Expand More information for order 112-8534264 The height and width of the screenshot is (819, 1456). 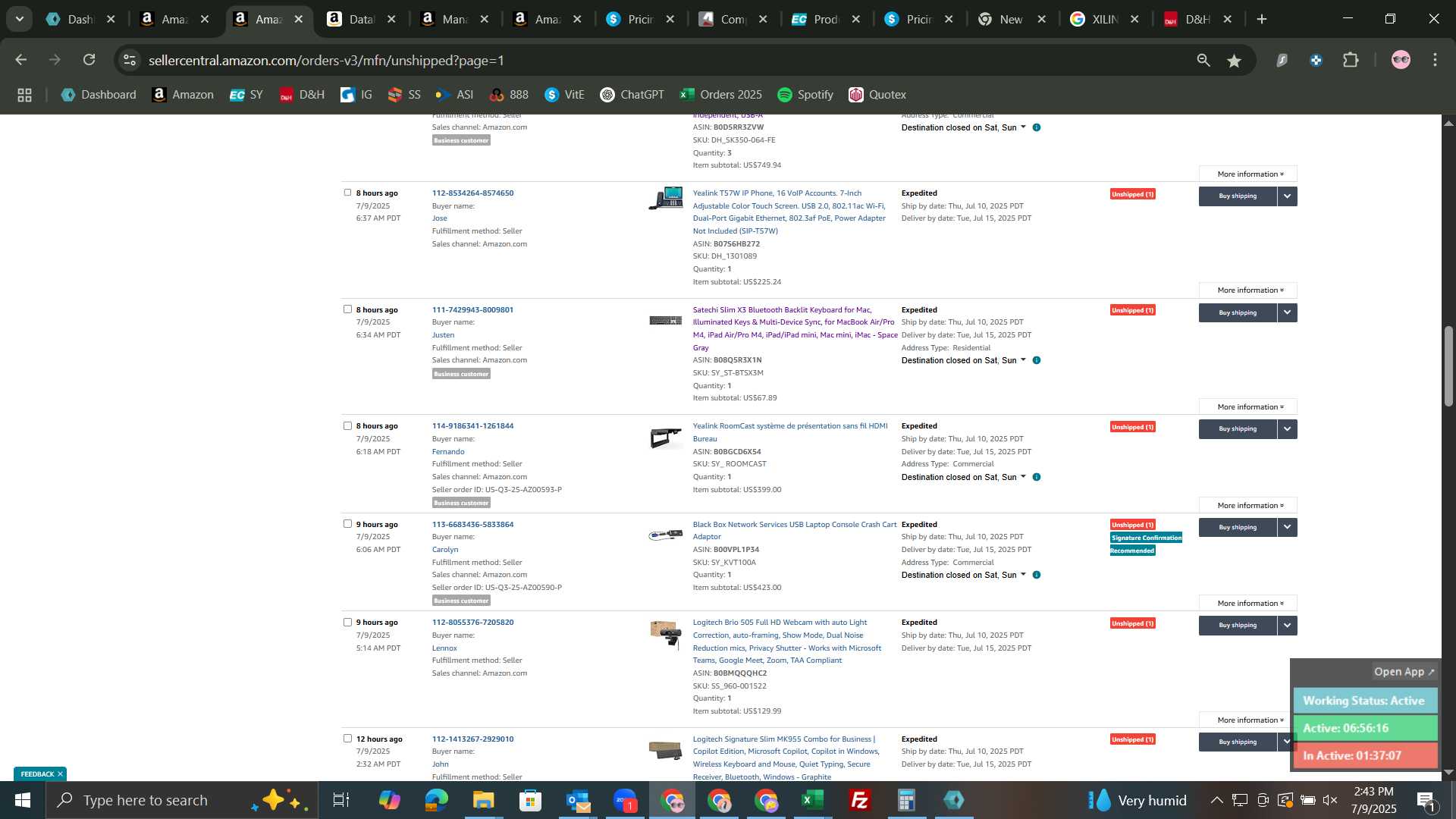1248,290
